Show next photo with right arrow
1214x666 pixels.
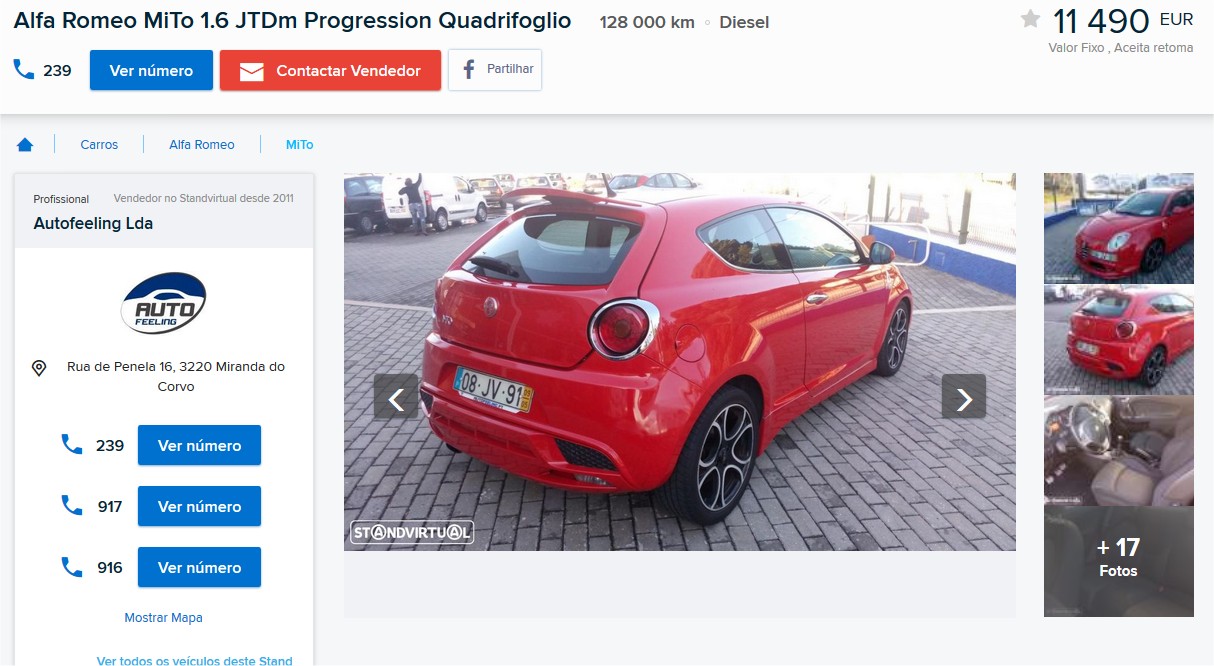[964, 397]
